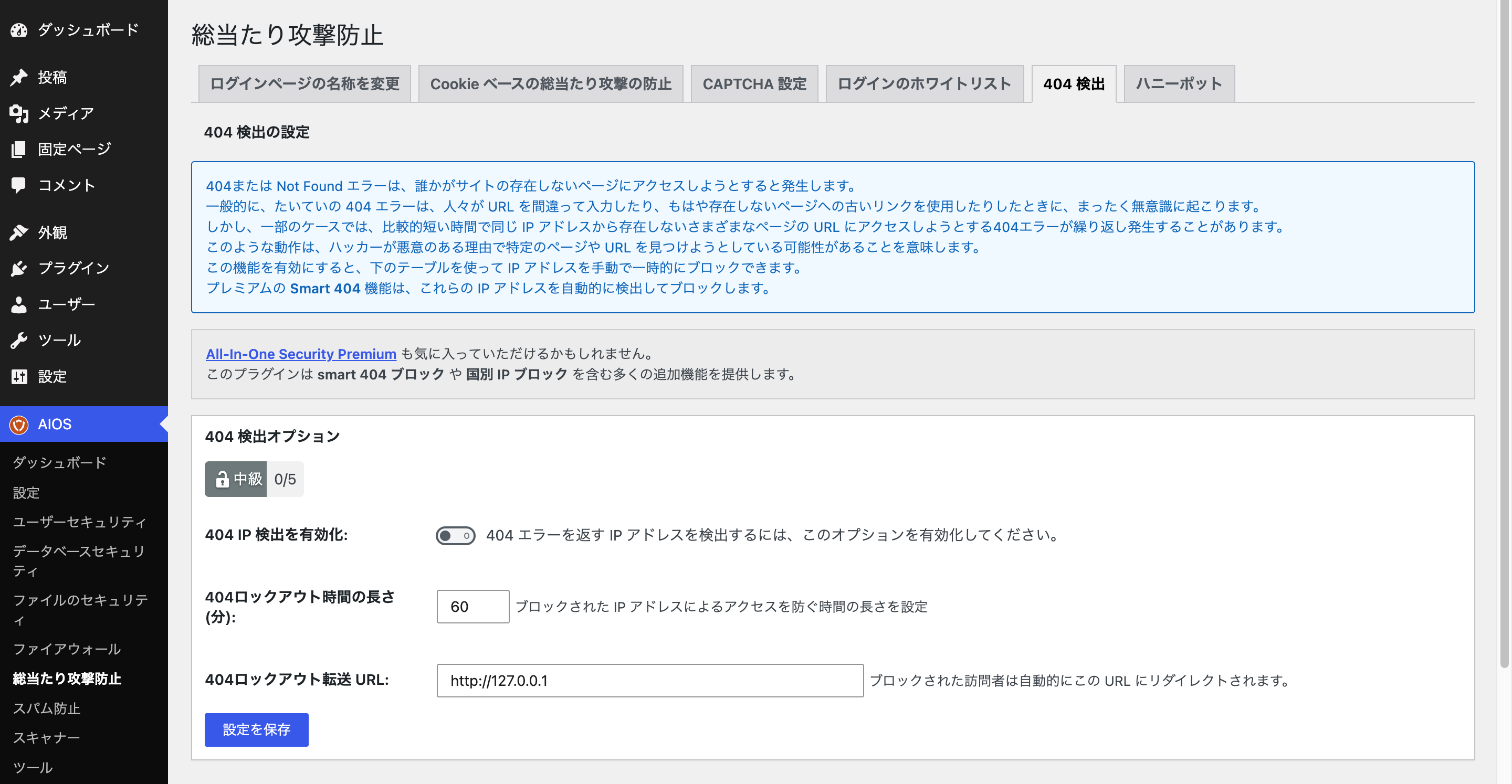Open the ハニーポット tab

coord(1179,84)
